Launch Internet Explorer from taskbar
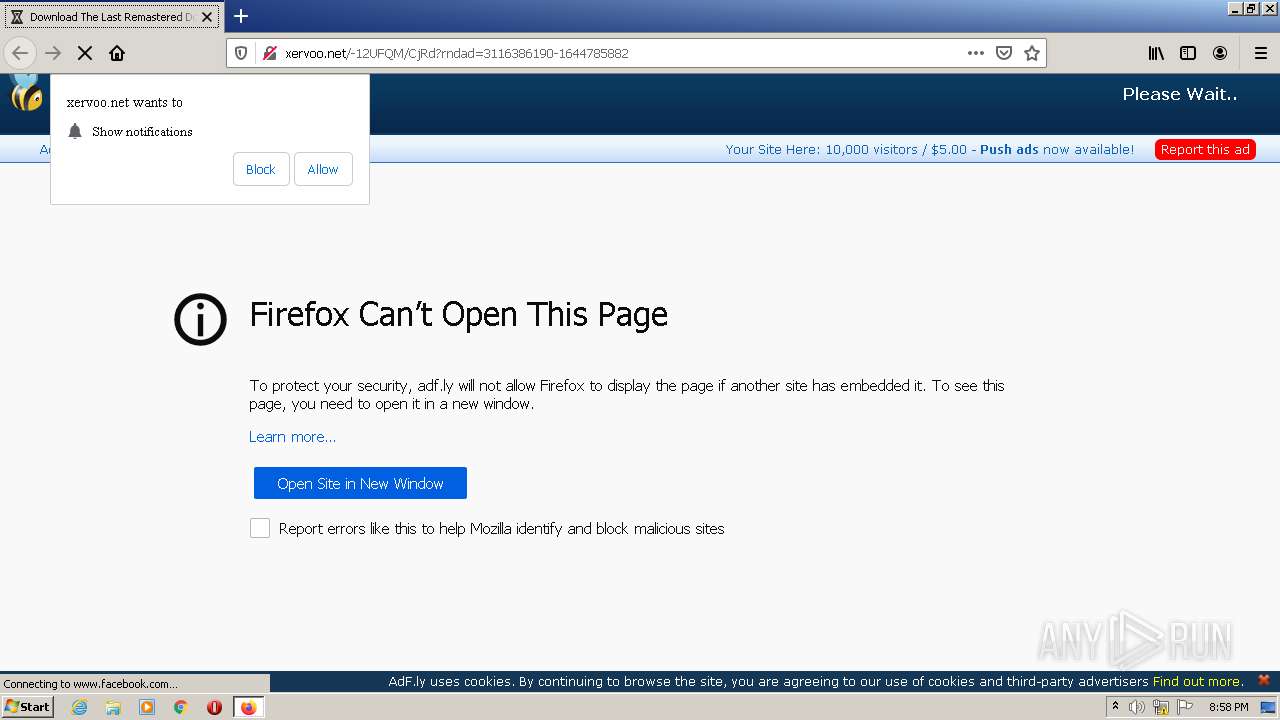1280x720 pixels. click(80, 707)
